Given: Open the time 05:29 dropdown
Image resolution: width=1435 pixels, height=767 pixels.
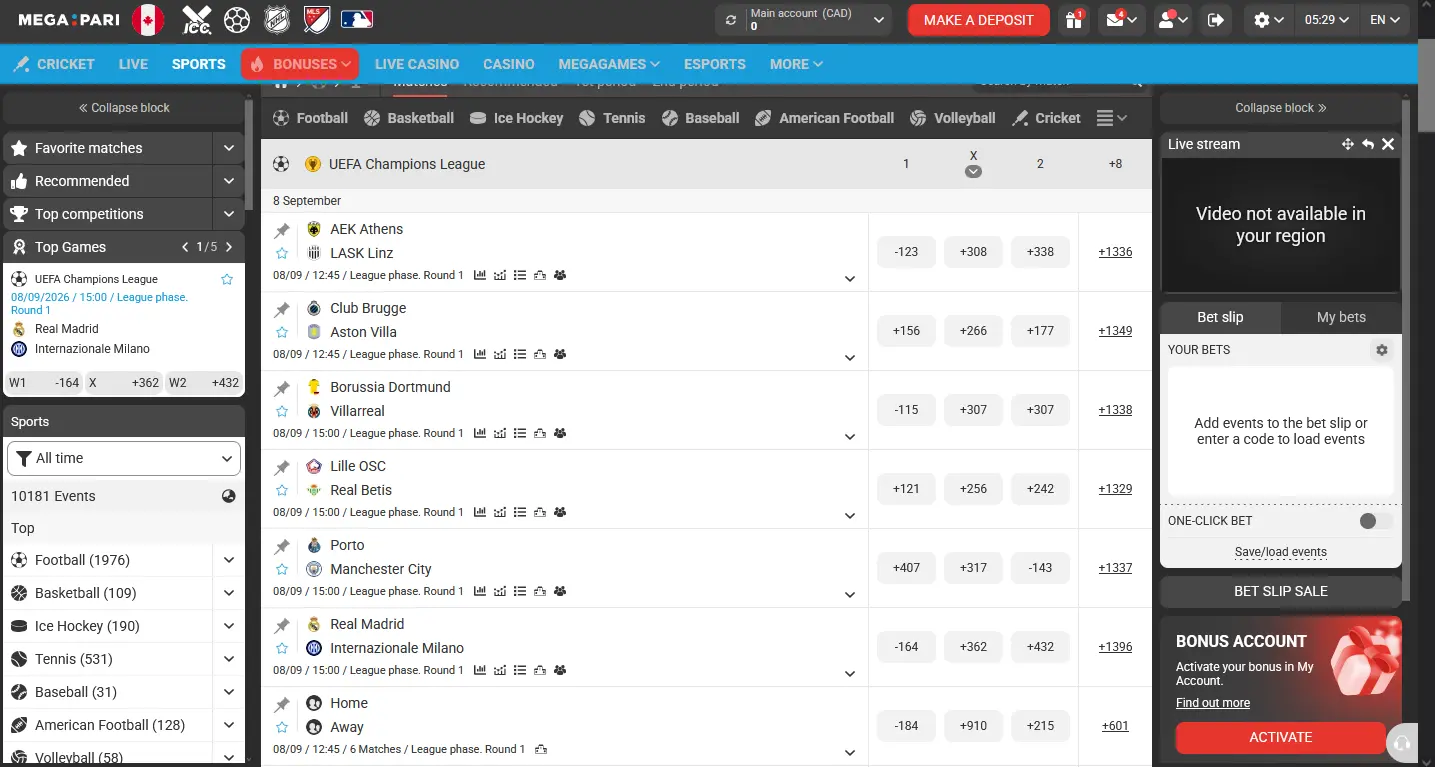Looking at the screenshot, I should pos(1326,20).
